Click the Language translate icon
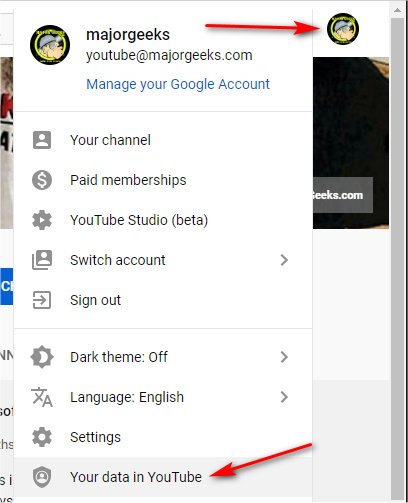408x503 pixels. coord(42,397)
